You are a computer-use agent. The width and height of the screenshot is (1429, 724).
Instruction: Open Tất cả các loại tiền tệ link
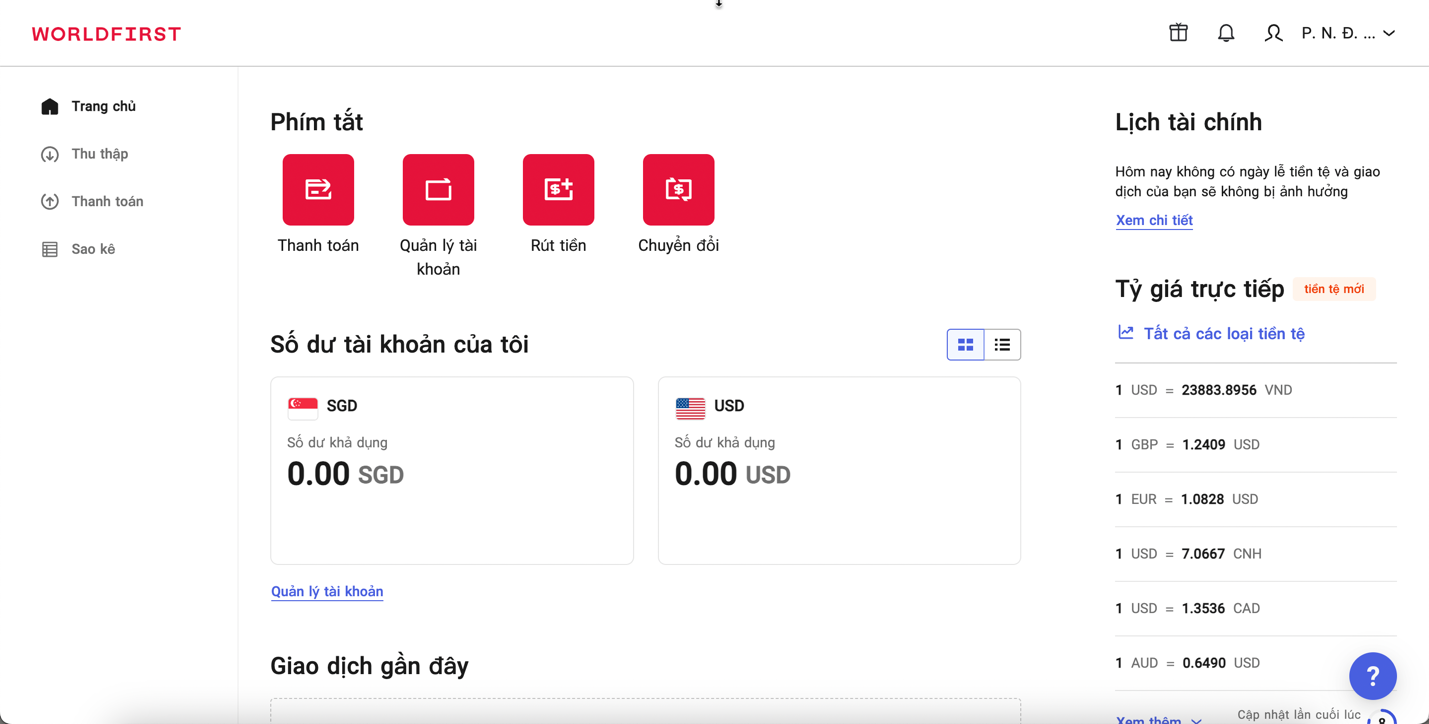point(1223,334)
